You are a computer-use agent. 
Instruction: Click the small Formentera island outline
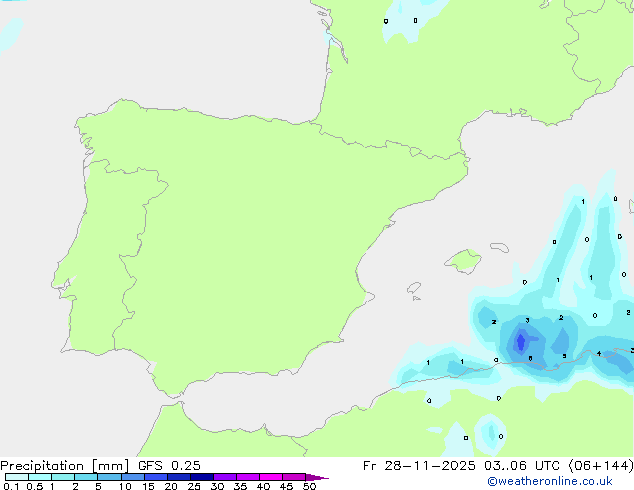point(416,298)
